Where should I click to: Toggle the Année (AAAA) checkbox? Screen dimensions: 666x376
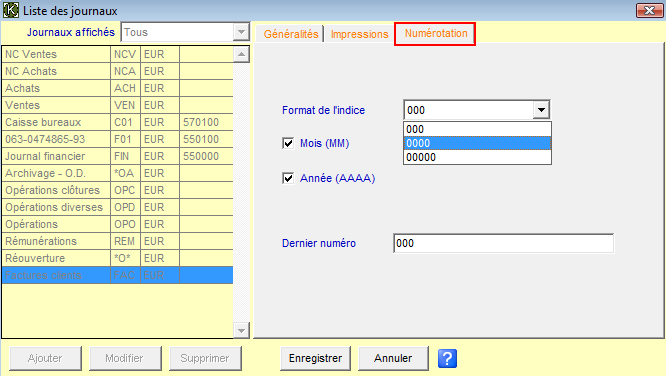(x=288, y=178)
